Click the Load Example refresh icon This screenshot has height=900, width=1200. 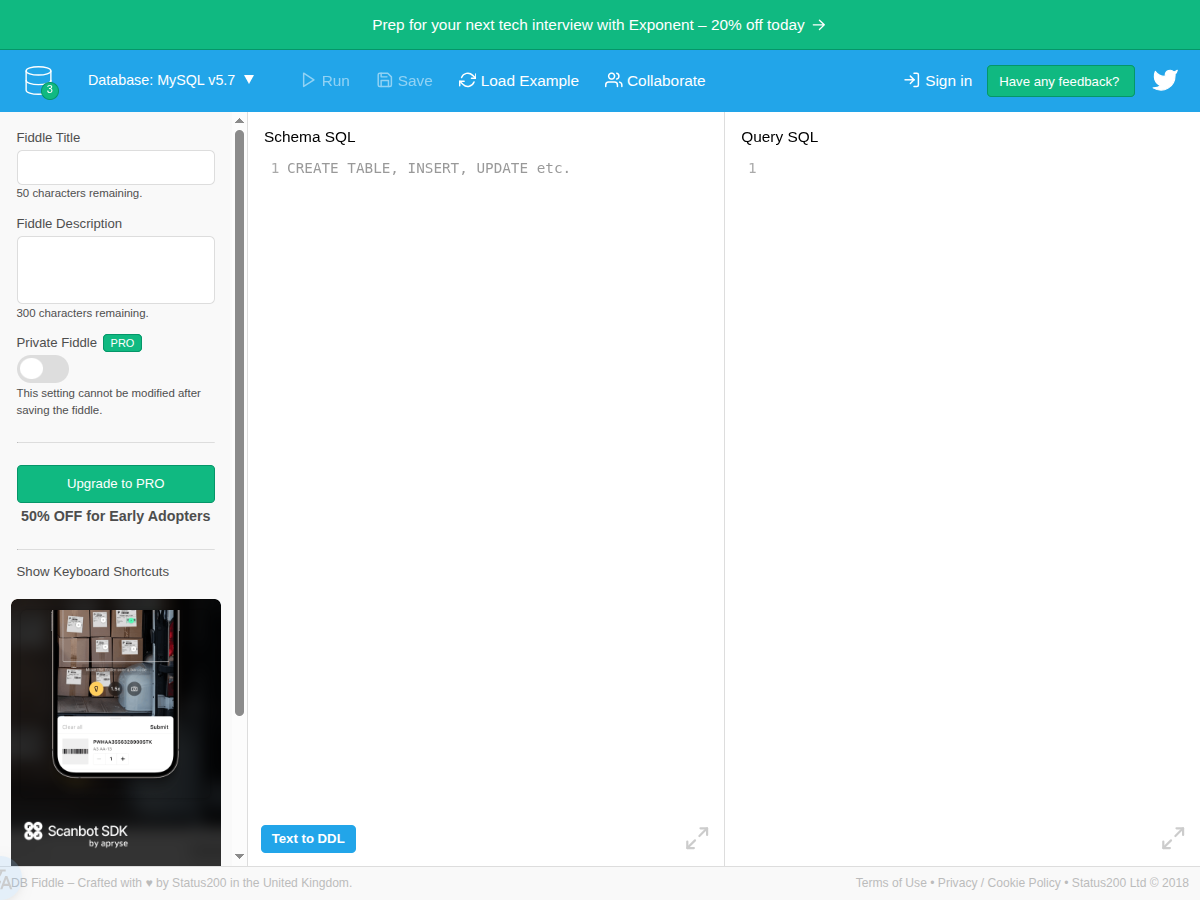(467, 80)
